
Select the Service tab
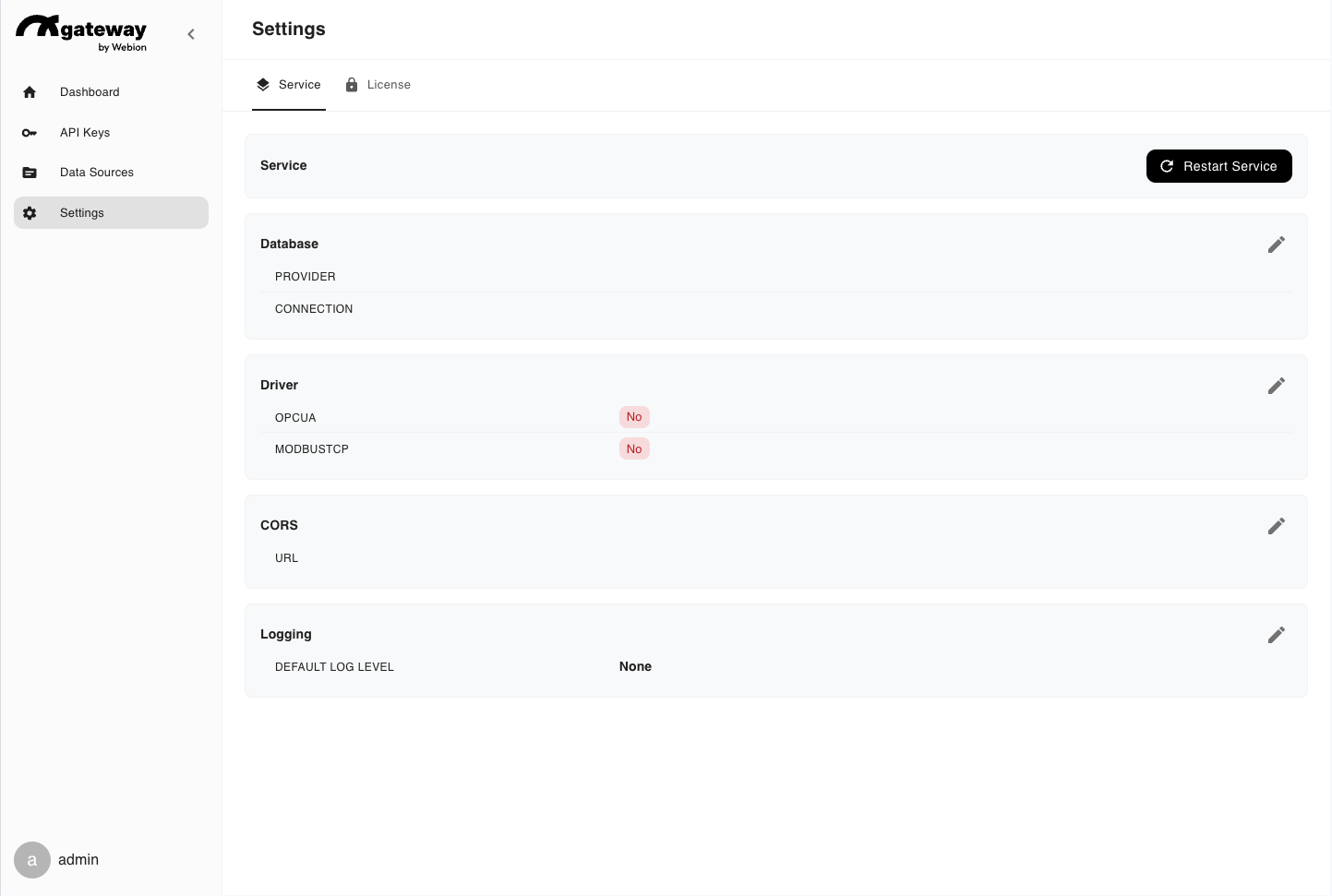[x=289, y=85]
